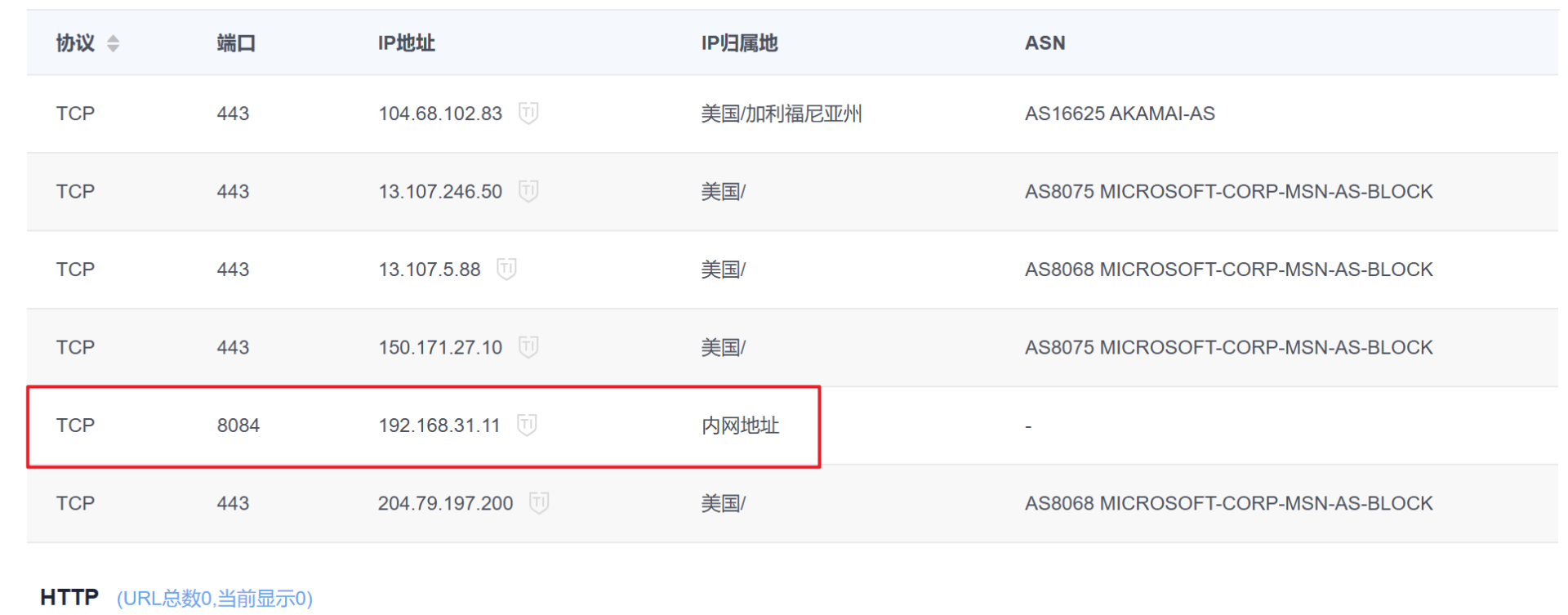Select 美国/加利福尼亚州 location cell

pos(782,114)
